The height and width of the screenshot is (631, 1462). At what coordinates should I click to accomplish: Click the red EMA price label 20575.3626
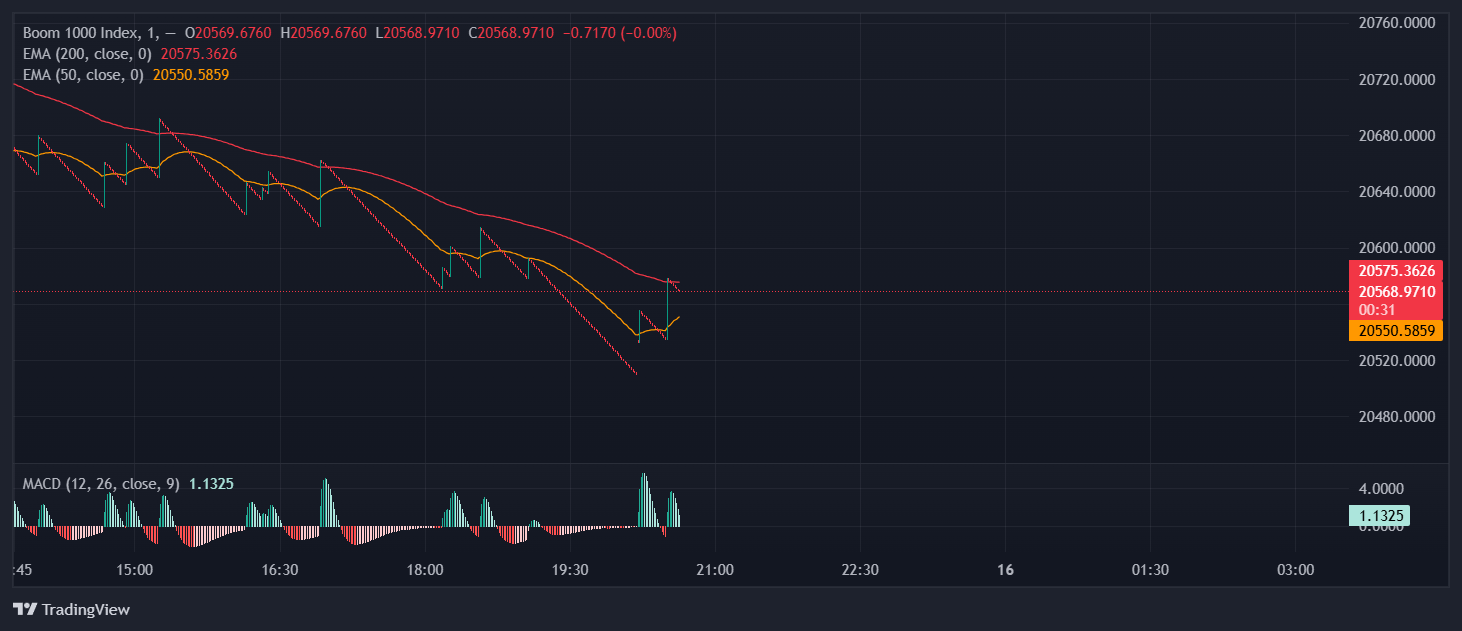click(x=1396, y=270)
